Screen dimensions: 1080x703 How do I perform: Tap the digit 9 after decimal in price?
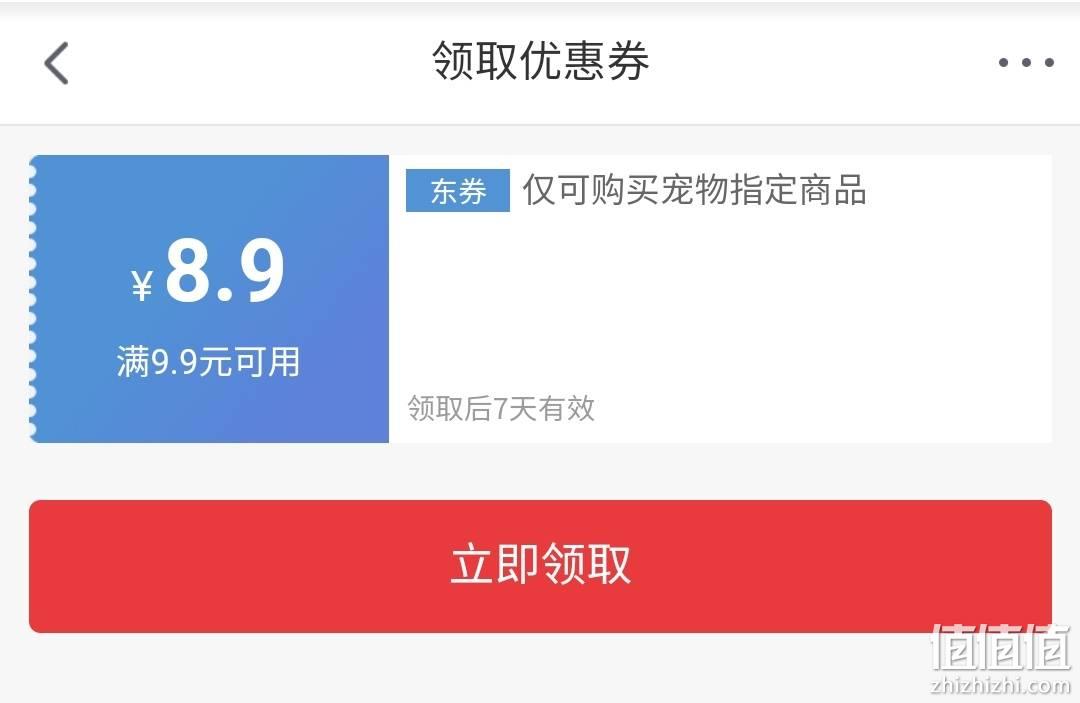(261, 270)
